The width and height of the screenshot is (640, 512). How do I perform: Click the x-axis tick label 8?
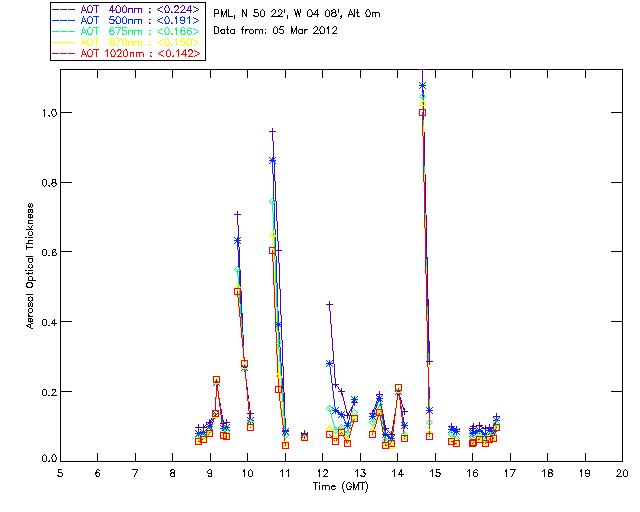173,473
